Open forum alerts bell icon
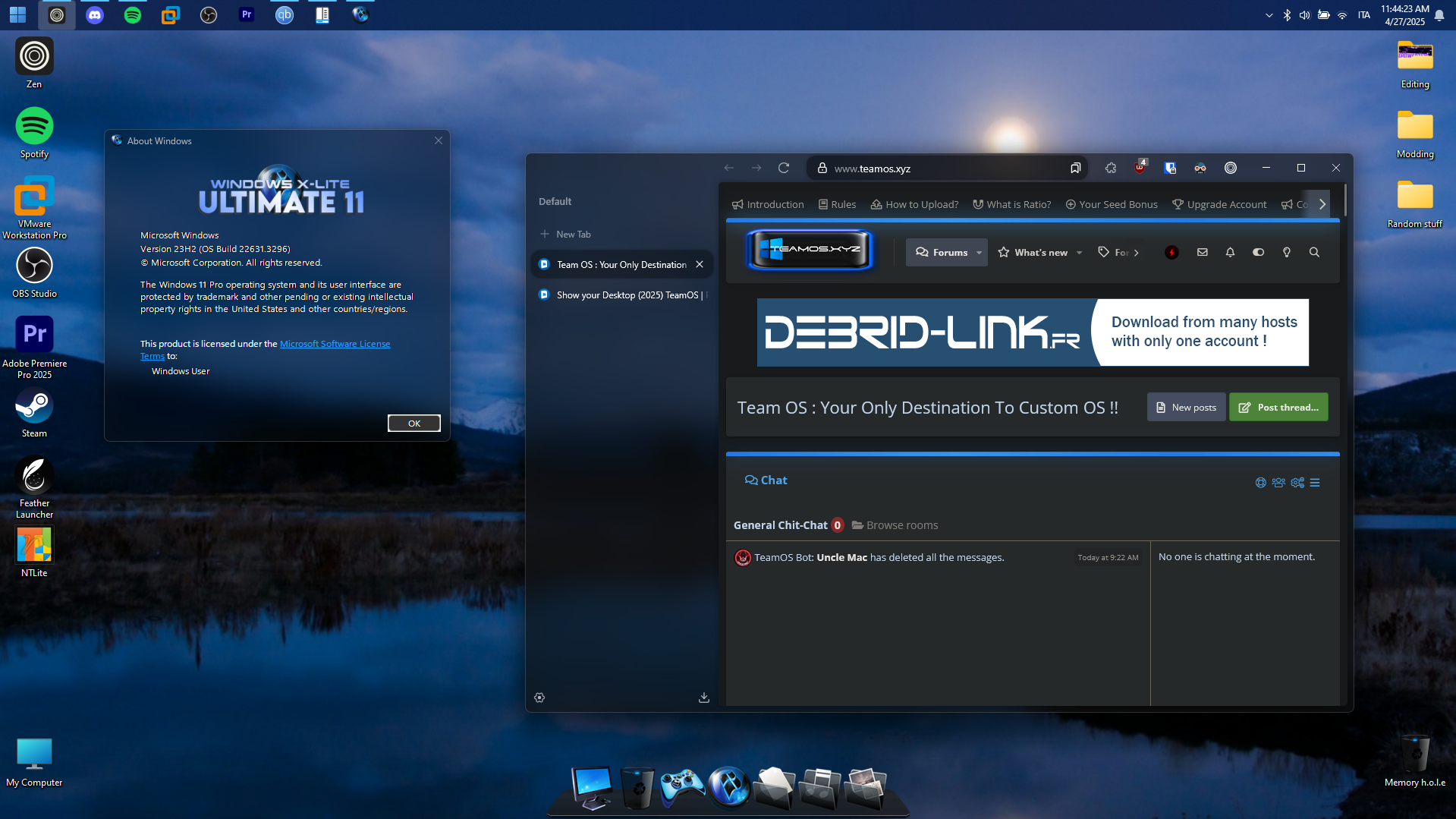The image size is (1456, 819). tap(1231, 252)
